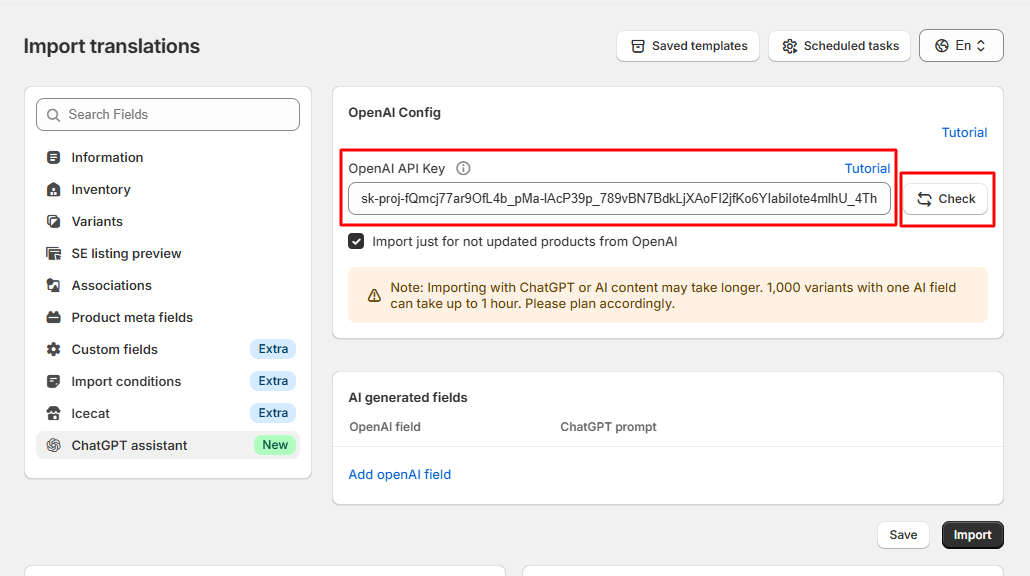The image size is (1030, 576).
Task: Click the OpenAI API Key input field
Action: [x=619, y=199]
